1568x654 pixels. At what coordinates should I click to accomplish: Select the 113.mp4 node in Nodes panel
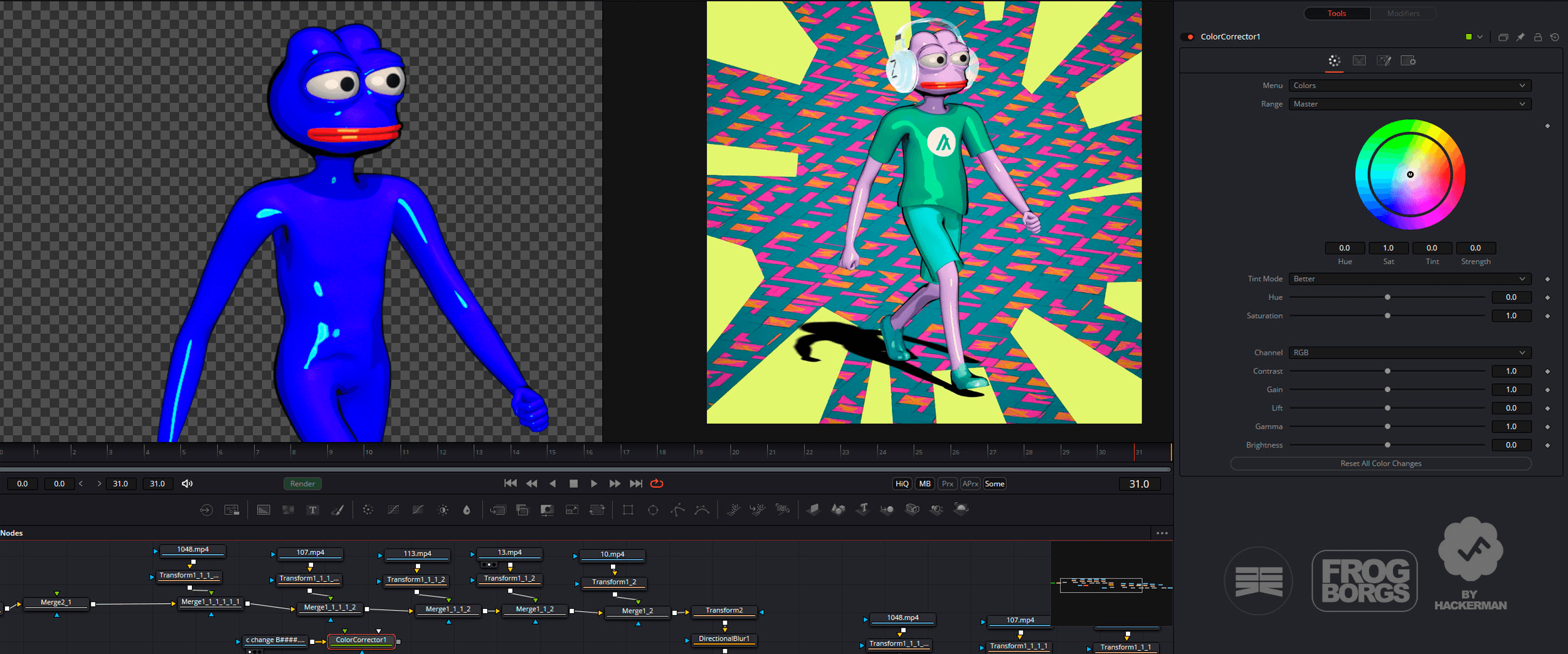417,554
